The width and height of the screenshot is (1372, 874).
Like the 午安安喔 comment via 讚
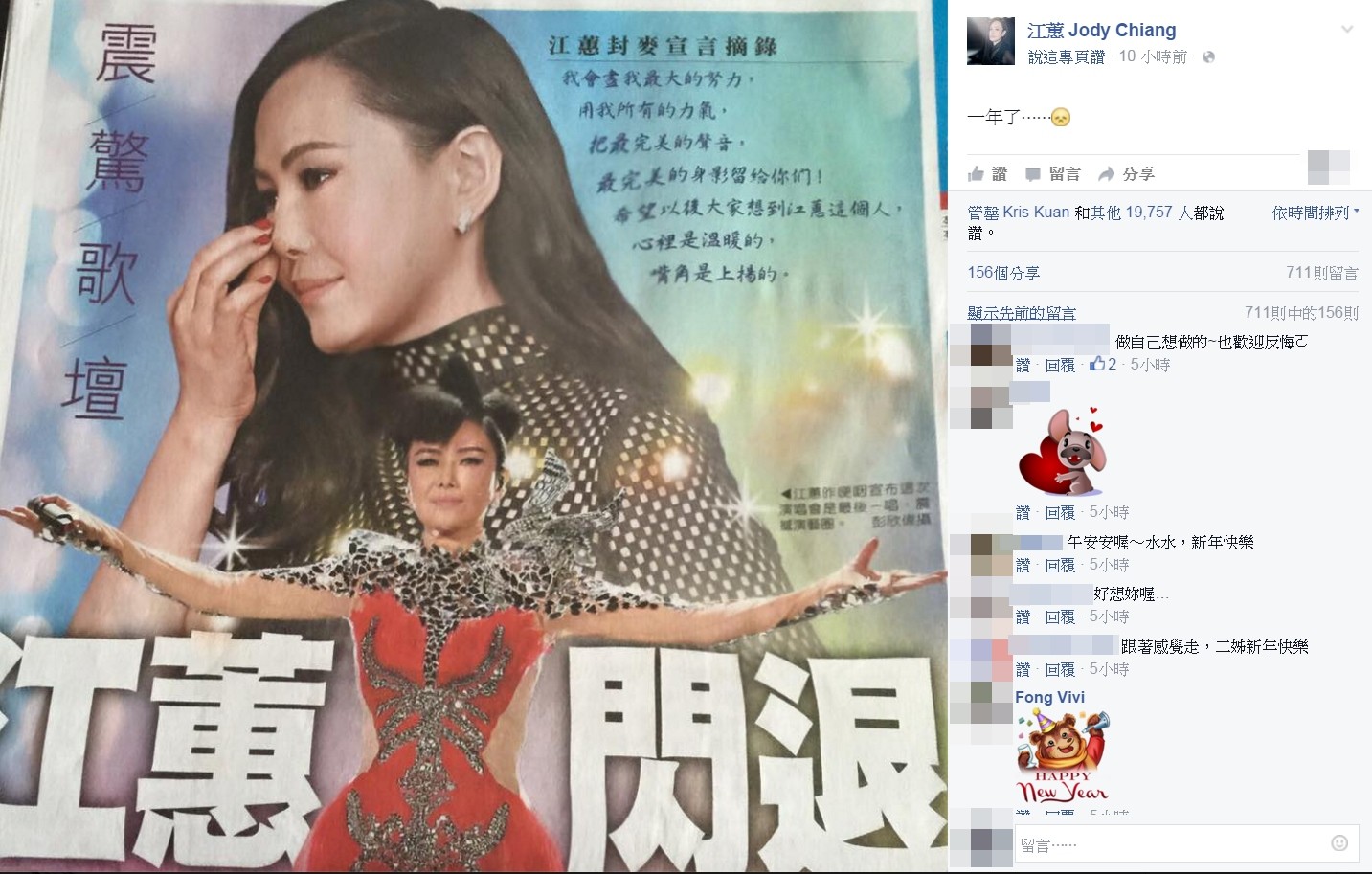pyautogui.click(x=1023, y=566)
